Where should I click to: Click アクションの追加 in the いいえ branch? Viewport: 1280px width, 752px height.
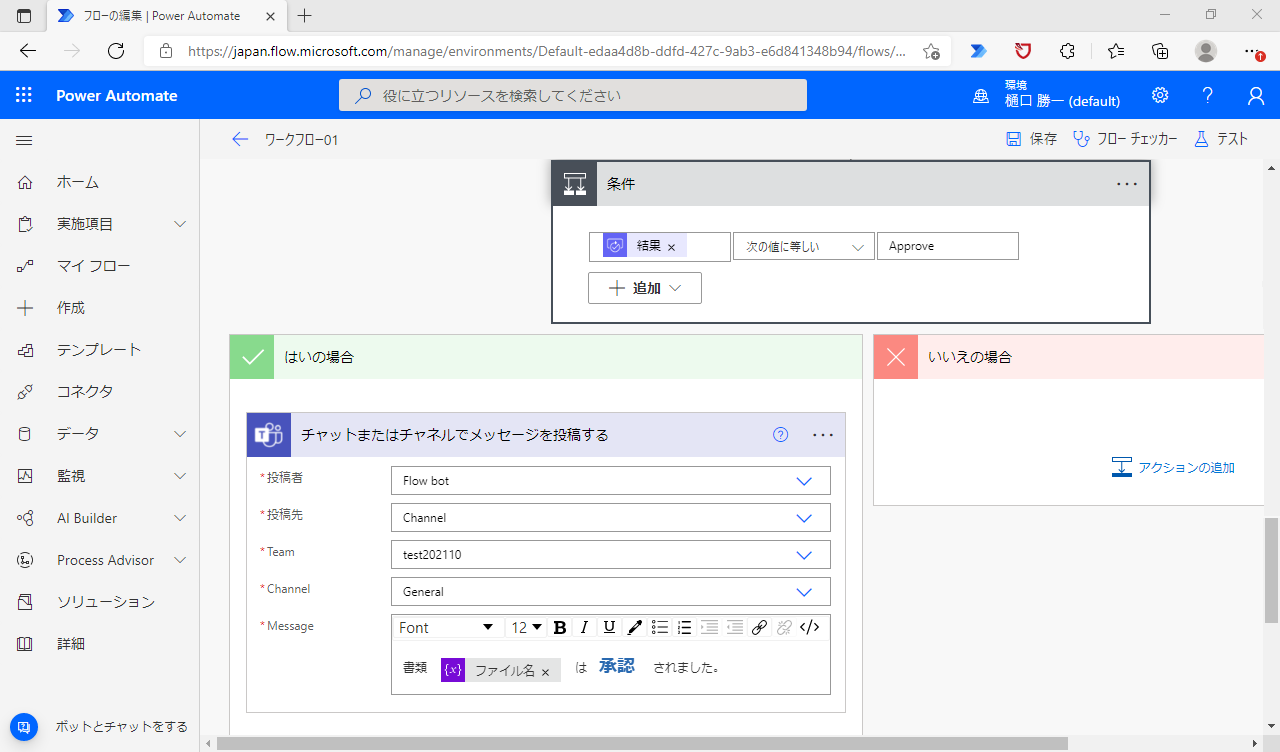click(x=1173, y=467)
